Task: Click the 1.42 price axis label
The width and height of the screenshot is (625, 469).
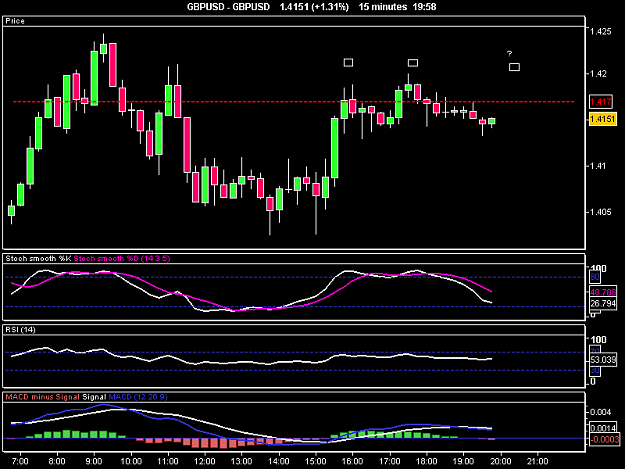Action: pyautogui.click(x=598, y=74)
